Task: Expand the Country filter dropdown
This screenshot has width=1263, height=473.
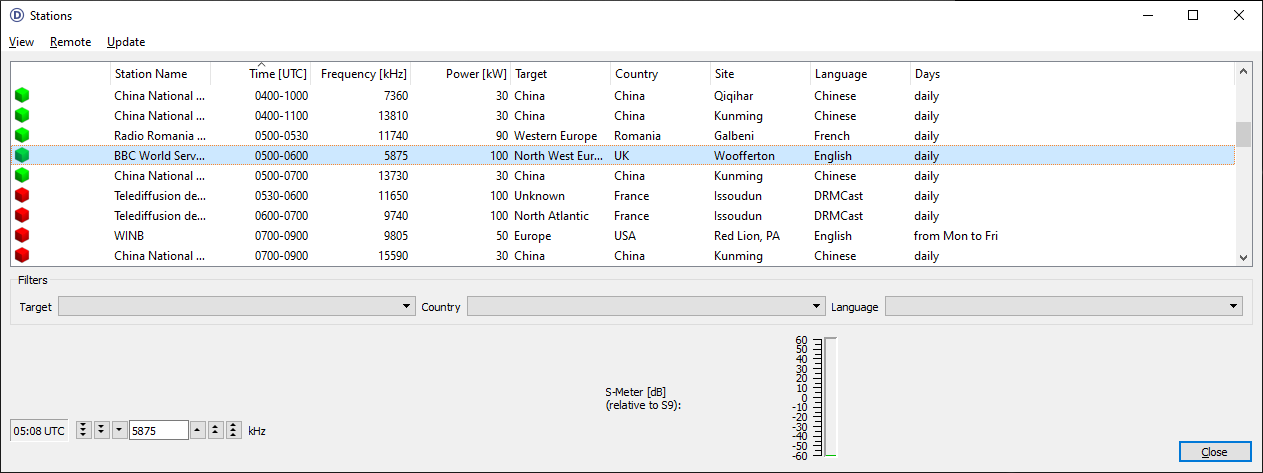Action: pyautogui.click(x=645, y=307)
